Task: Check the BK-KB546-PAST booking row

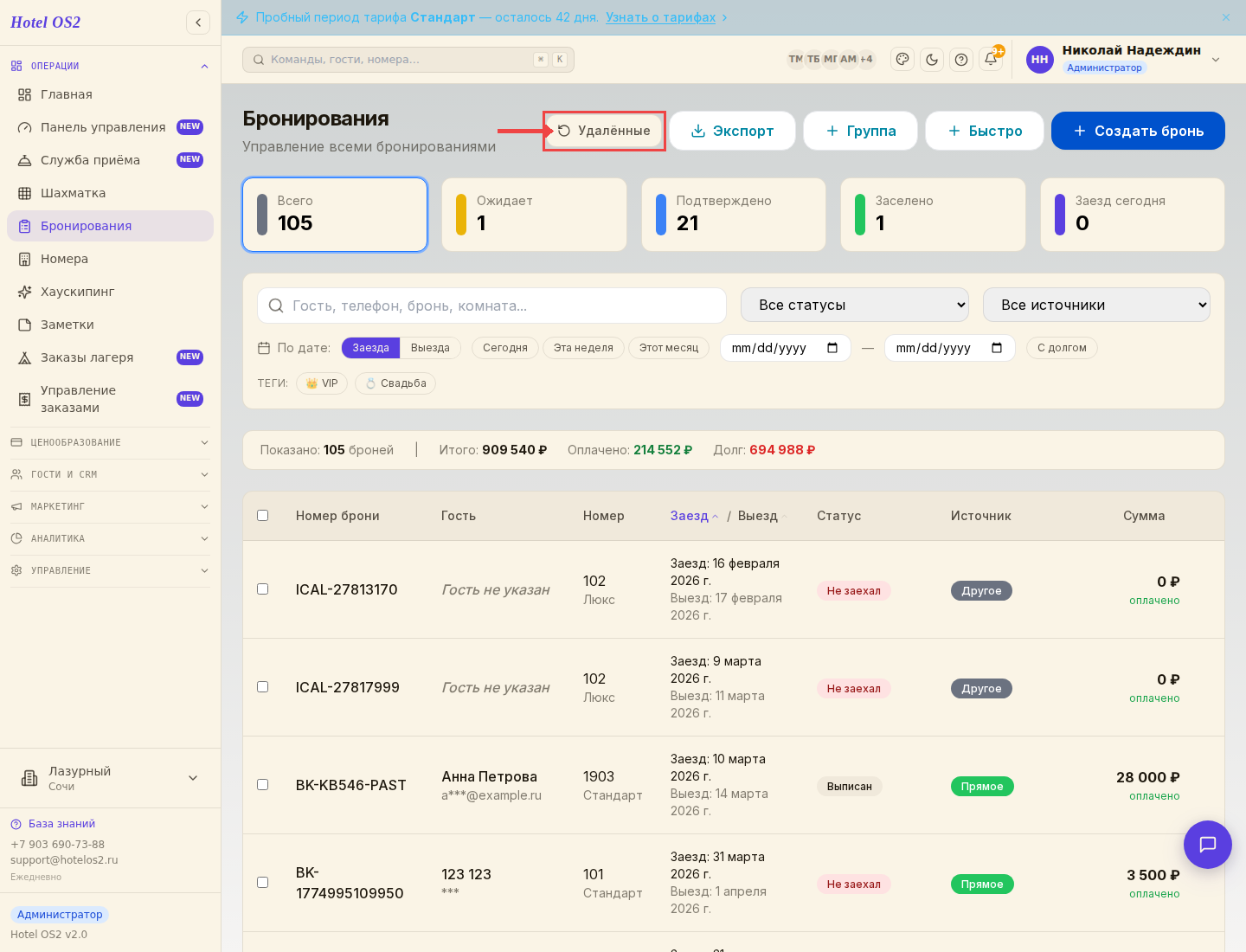Action: pos(263,785)
